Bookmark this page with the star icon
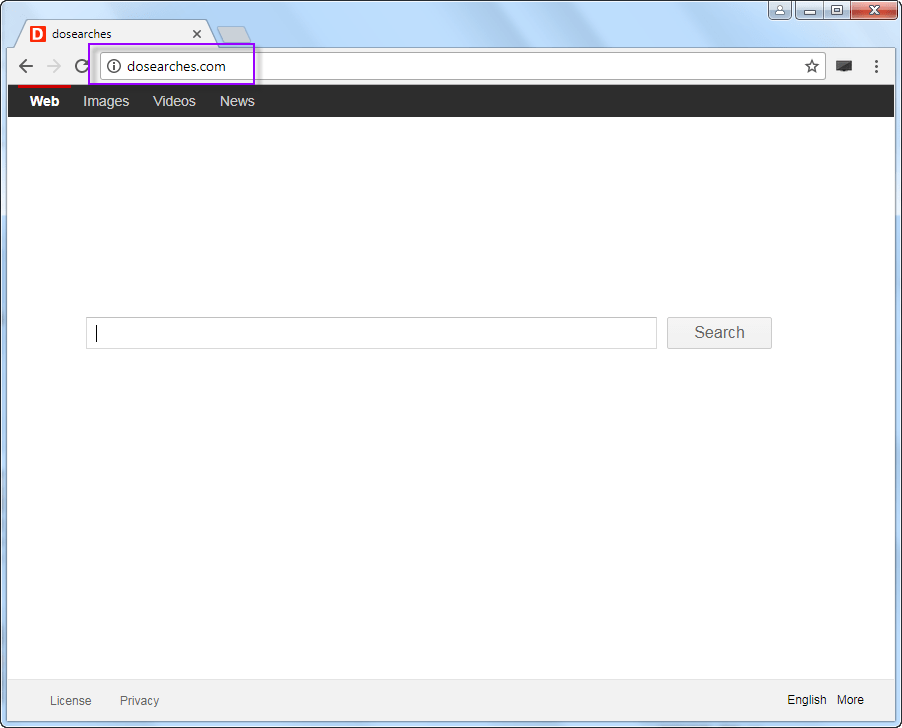This screenshot has width=902, height=728. tap(812, 66)
